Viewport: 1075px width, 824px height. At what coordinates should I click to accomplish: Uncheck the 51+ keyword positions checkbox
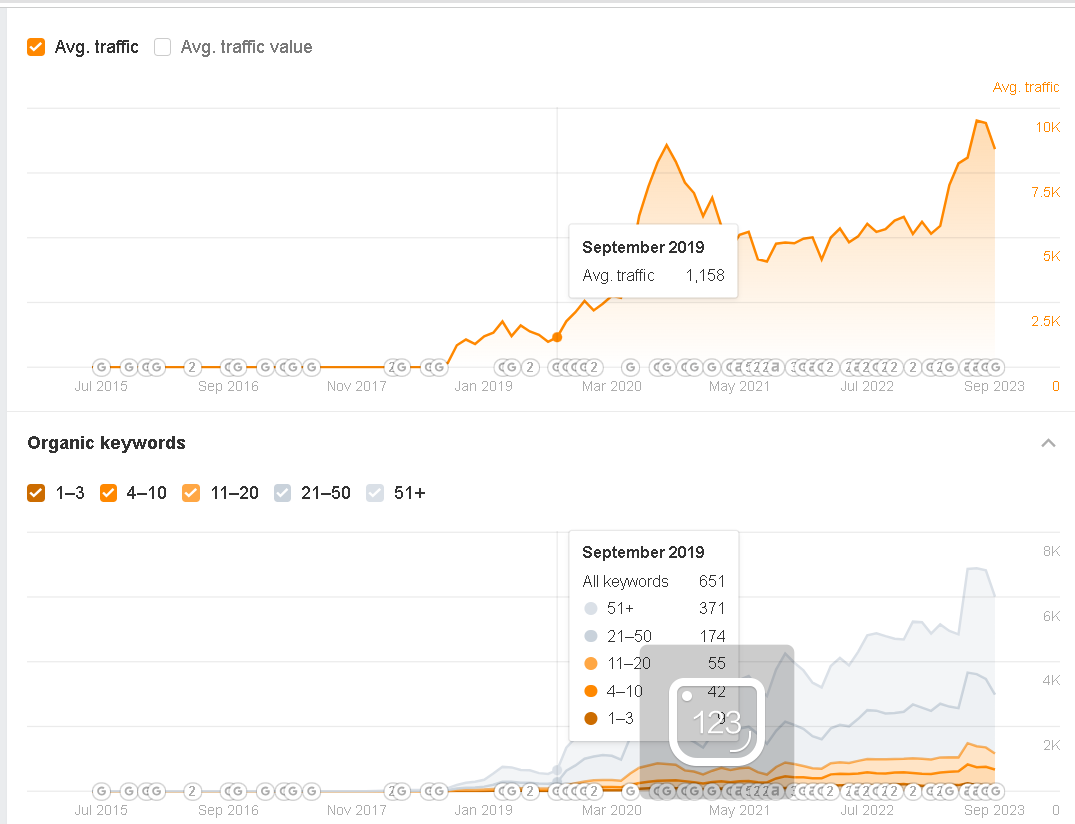[375, 493]
